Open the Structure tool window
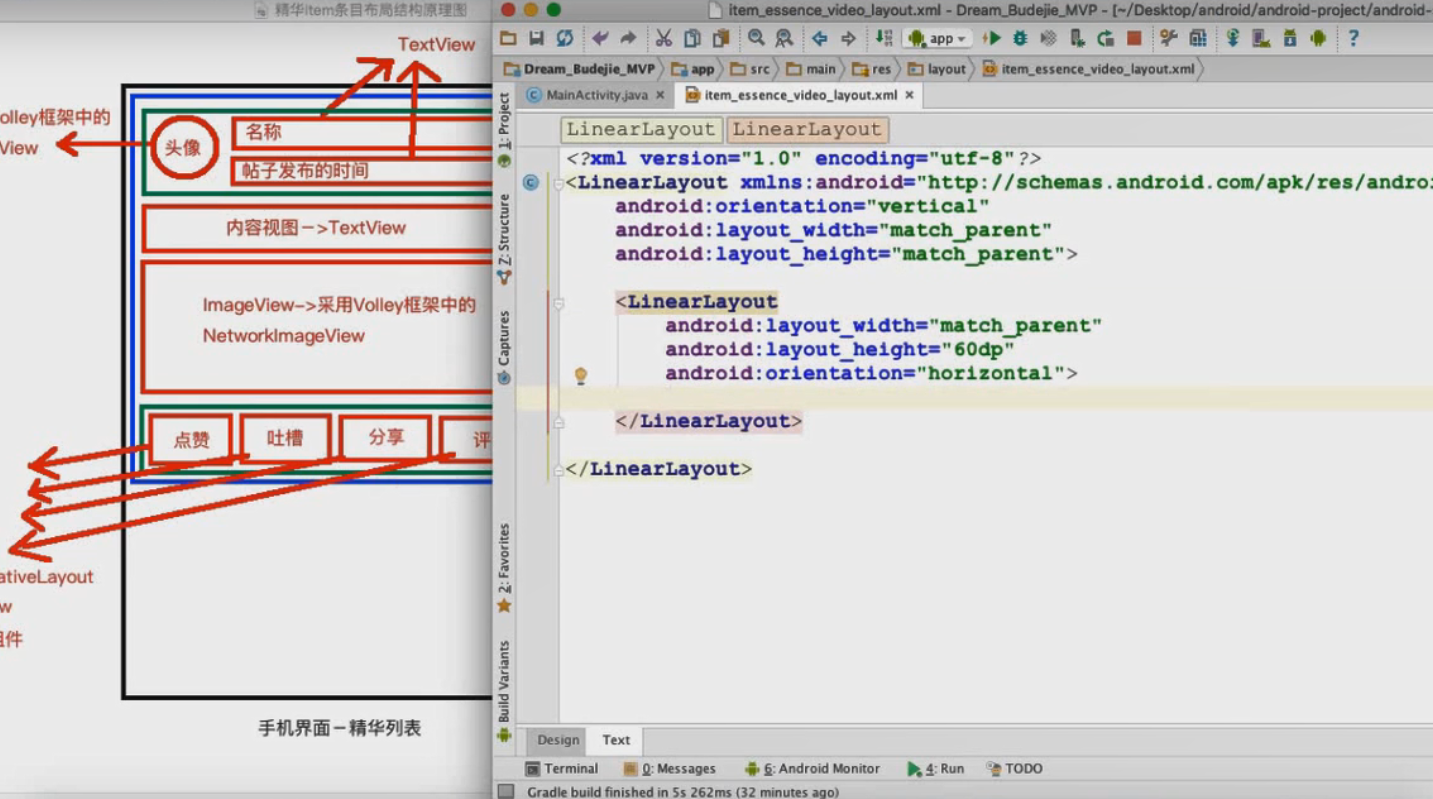 tap(504, 239)
